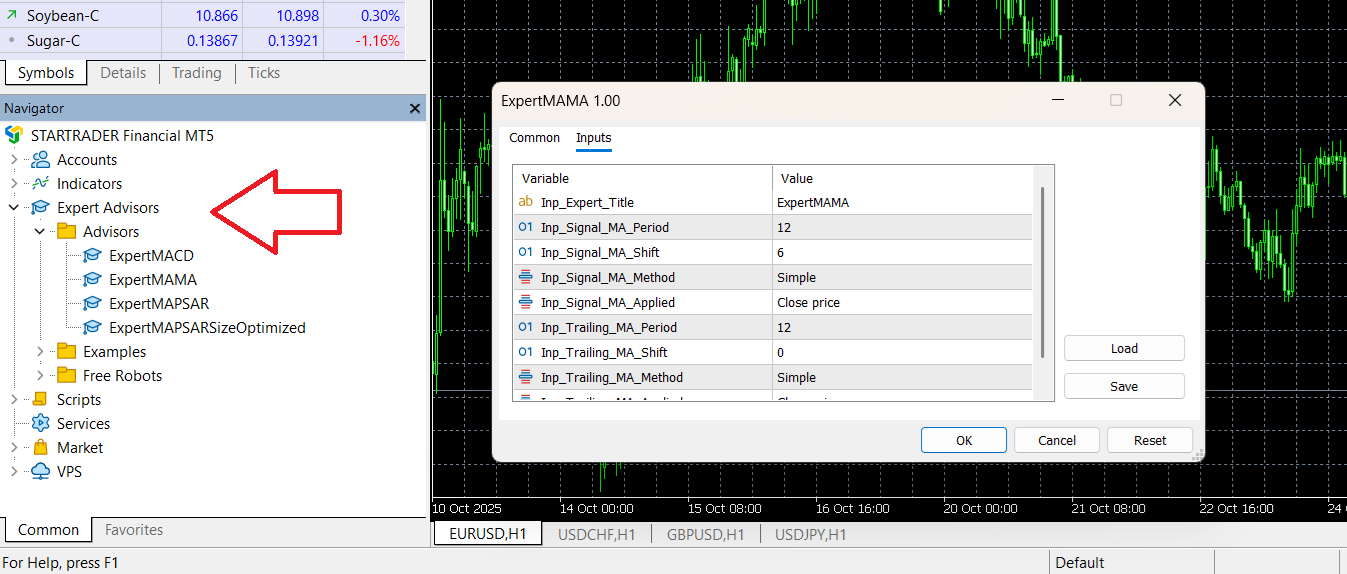Click the 01 icon beside Inp_Signal_MA_Period
This screenshot has width=1347, height=574.
[526, 227]
